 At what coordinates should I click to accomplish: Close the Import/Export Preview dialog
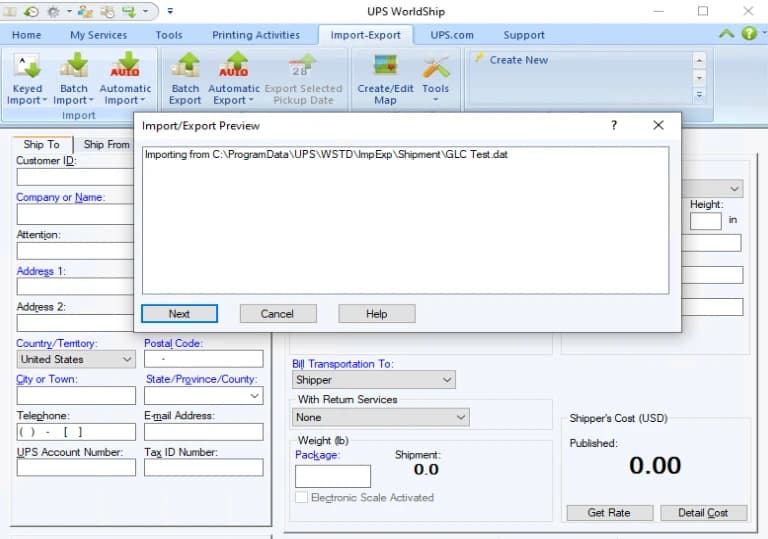[x=658, y=125]
